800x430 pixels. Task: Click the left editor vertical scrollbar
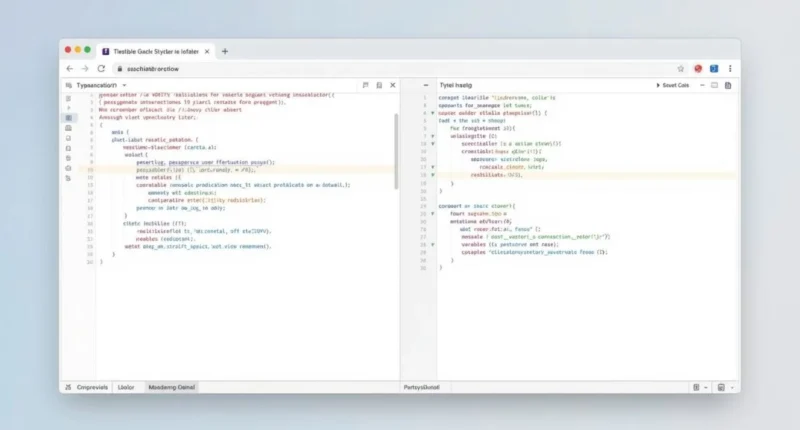point(396,151)
